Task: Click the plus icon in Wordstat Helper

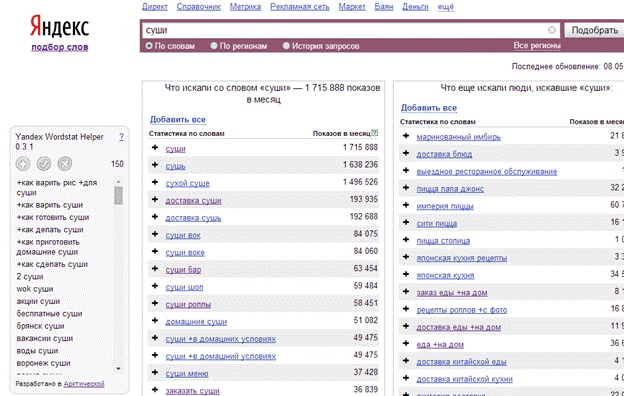Action: click(x=23, y=164)
